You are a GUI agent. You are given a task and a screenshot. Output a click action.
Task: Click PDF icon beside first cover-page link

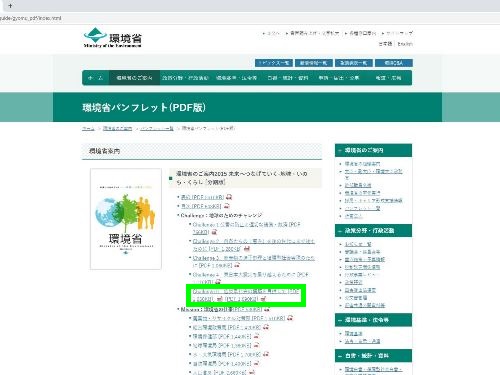(229, 197)
